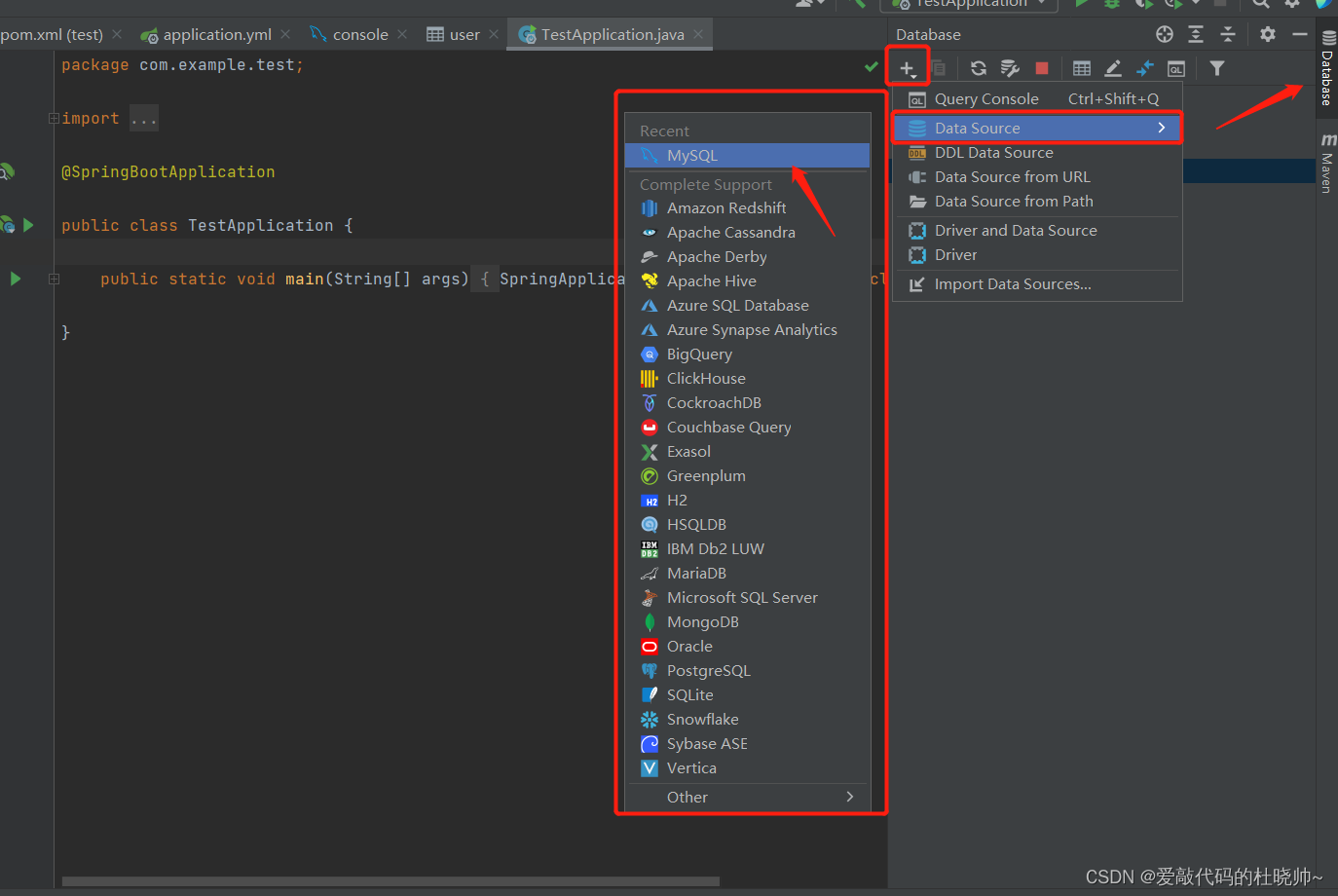The image size is (1338, 896).
Task: Select Apache Cassandra data source
Action: click(x=747, y=233)
